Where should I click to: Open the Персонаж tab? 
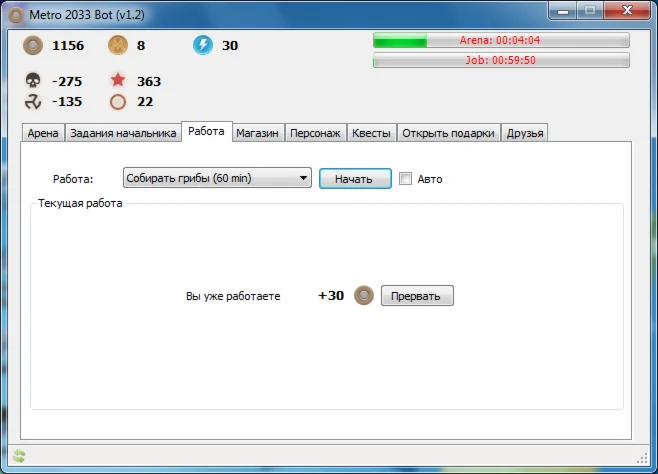(316, 133)
